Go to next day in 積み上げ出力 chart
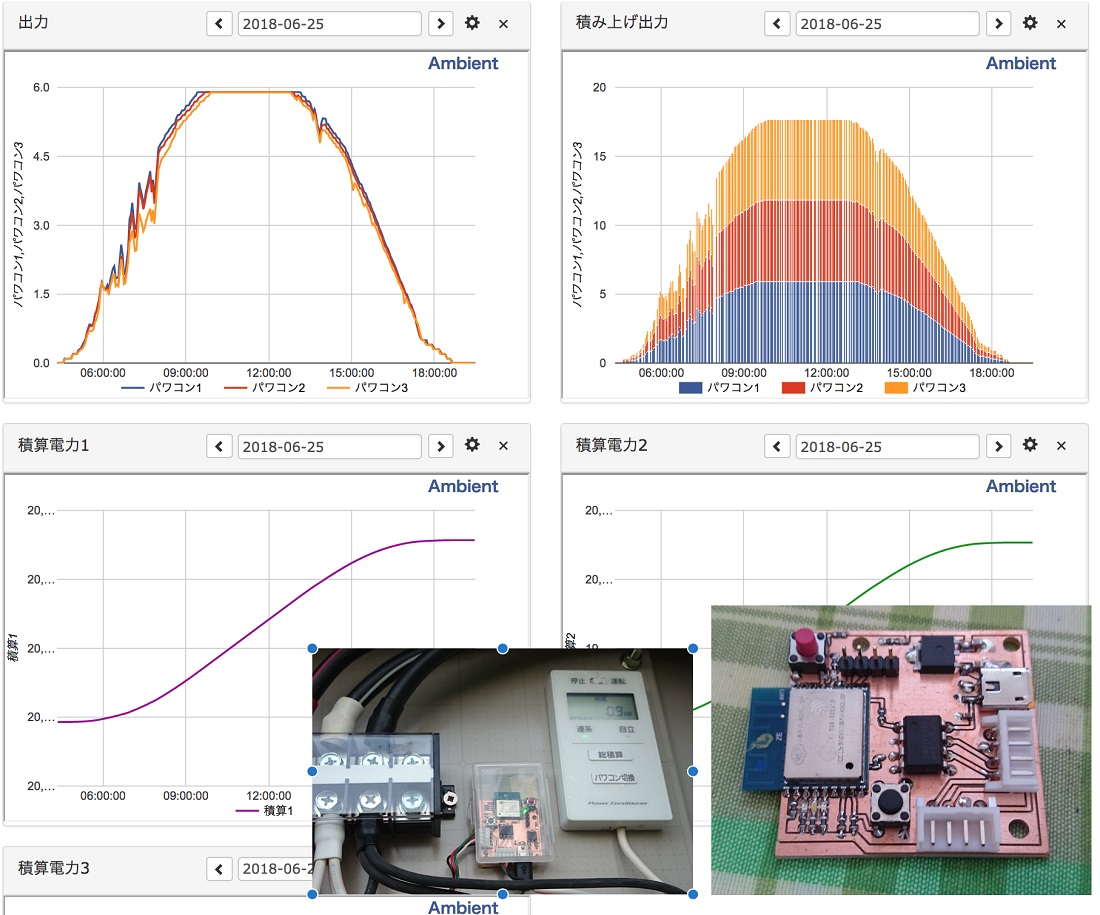This screenshot has height=915, width=1100. coord(997,23)
